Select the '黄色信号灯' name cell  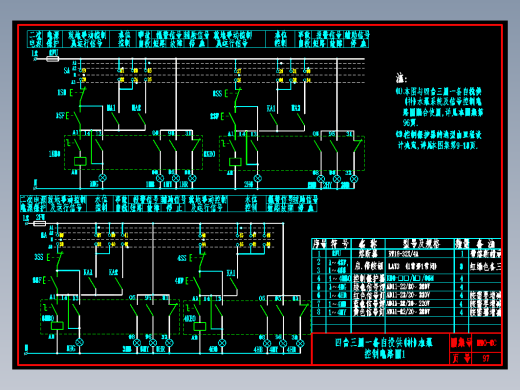point(368,312)
